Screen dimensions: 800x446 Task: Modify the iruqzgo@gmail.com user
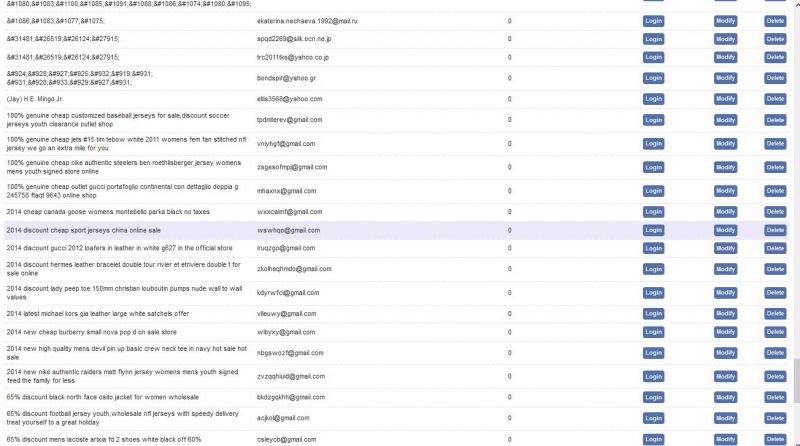click(725, 248)
